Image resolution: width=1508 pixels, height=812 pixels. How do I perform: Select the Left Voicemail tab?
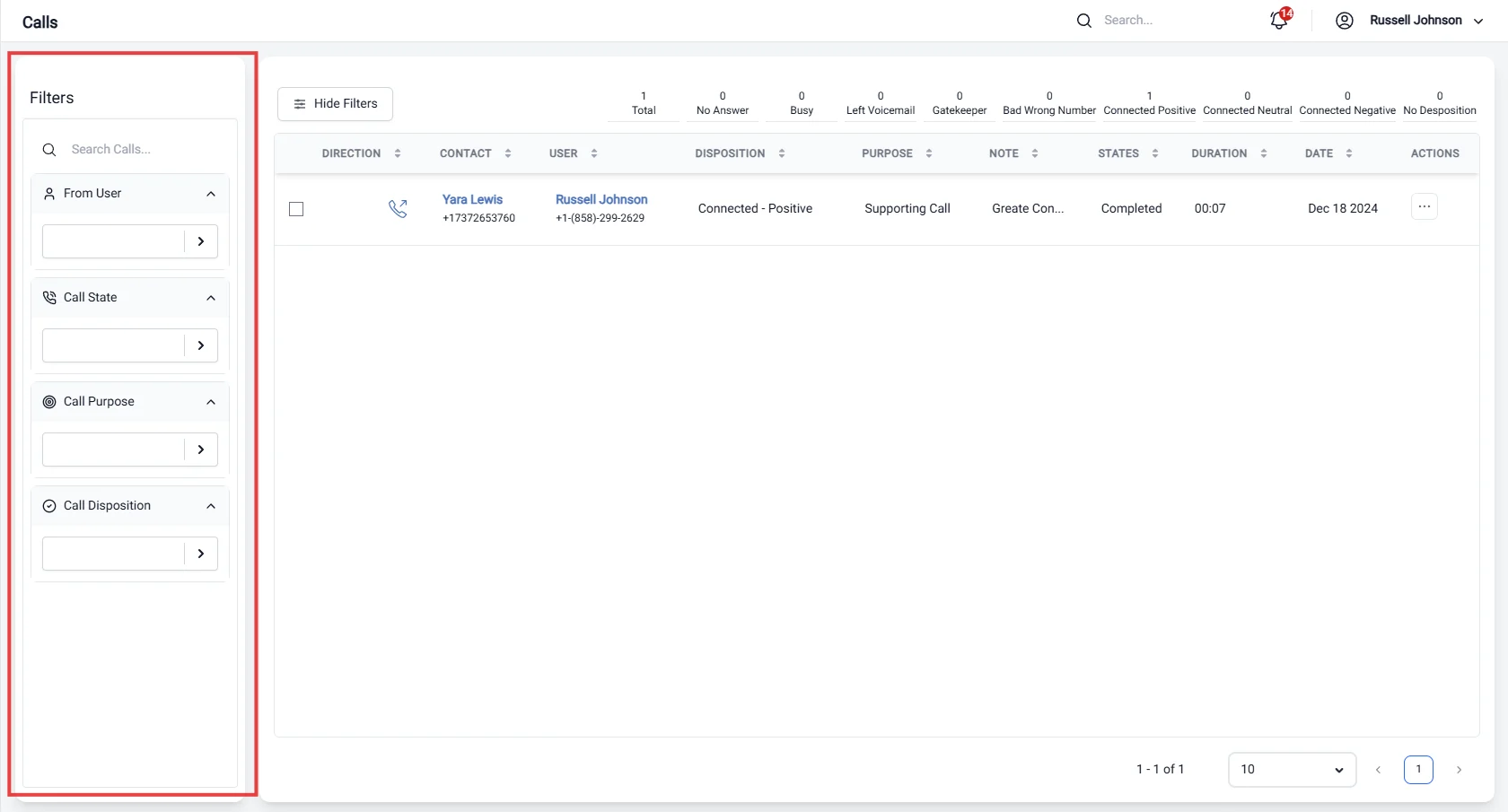pos(881,103)
